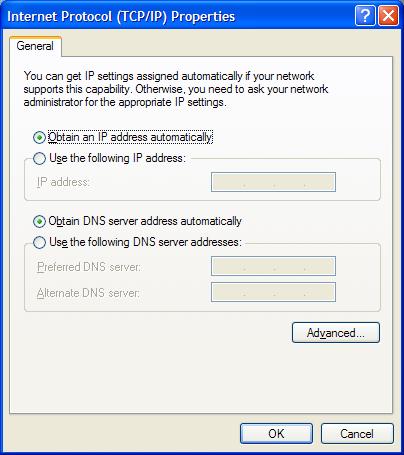
Task: Click the IP address input box
Action: 273,182
